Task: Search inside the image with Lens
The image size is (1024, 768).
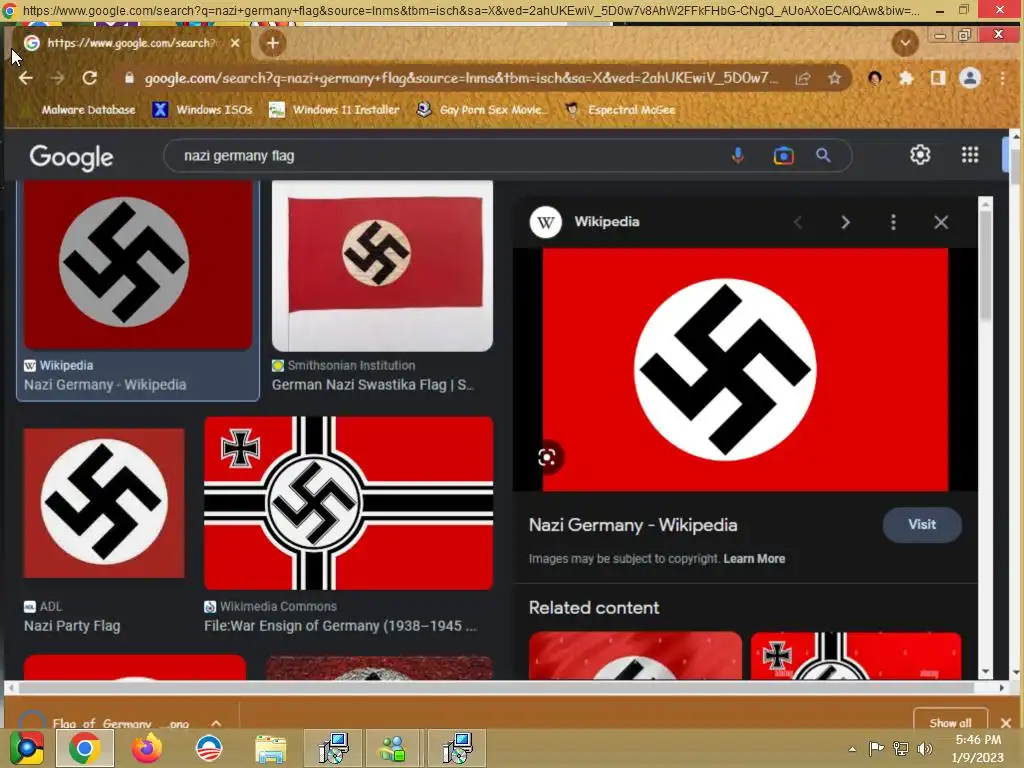Action: (x=547, y=457)
